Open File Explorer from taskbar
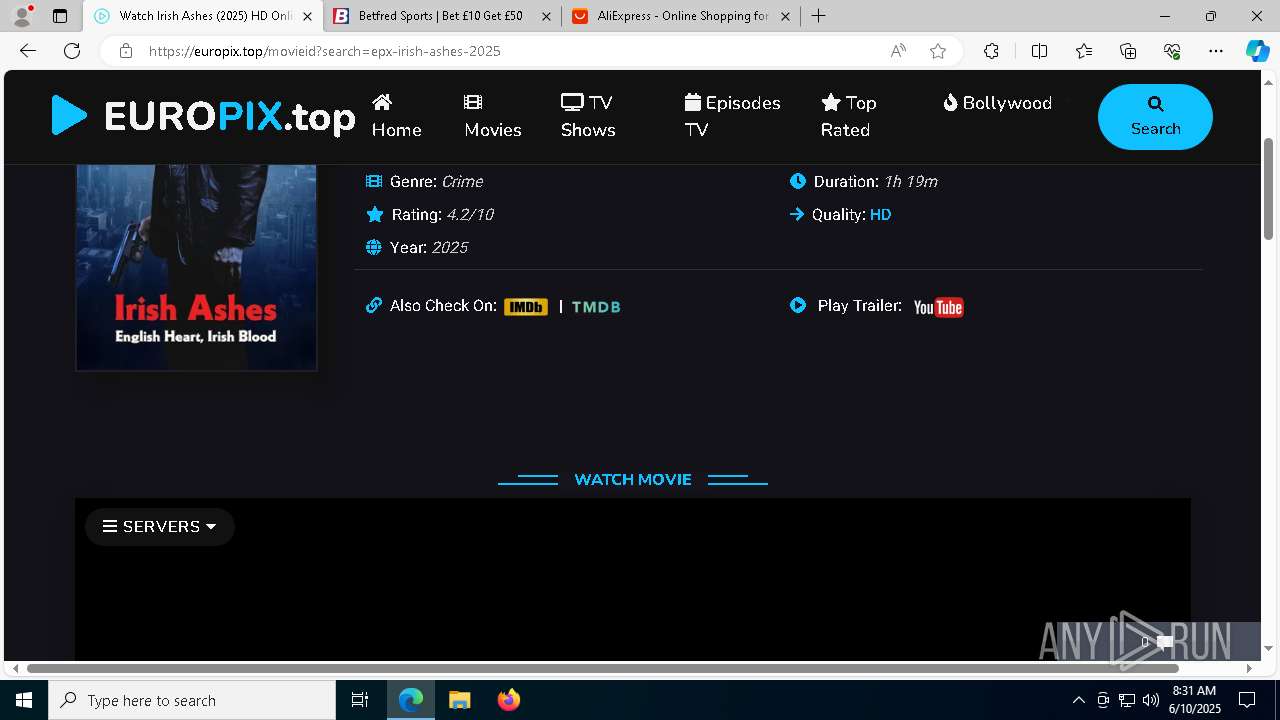 (459, 700)
